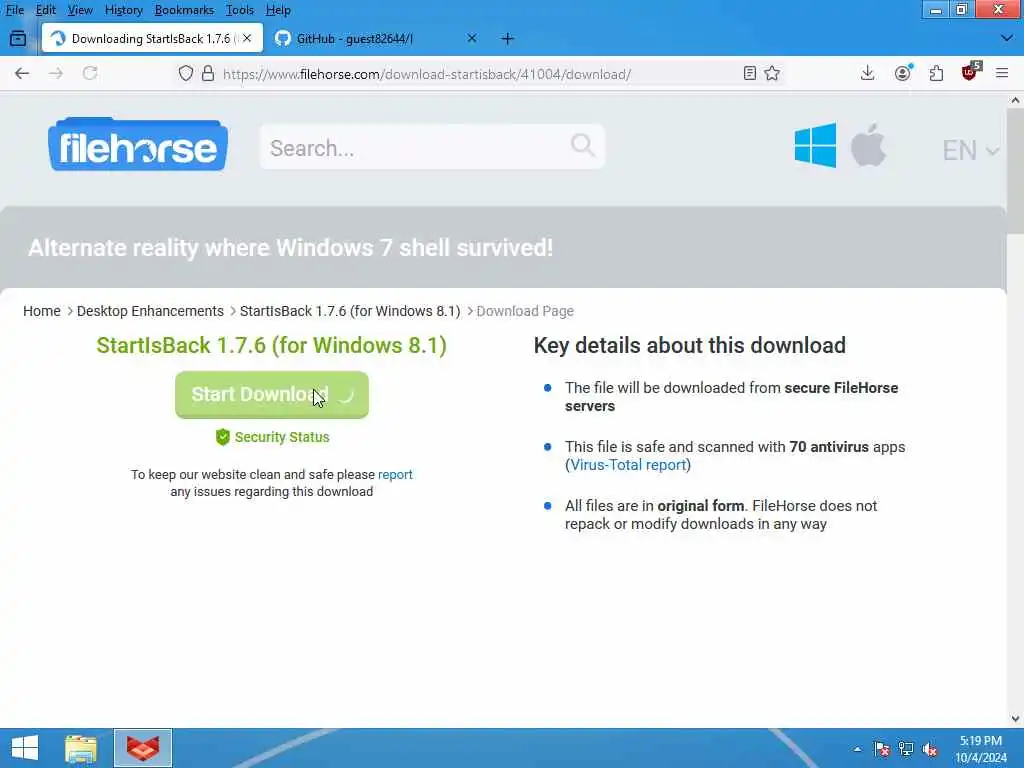Close the Downloading StartIsBack tab
This screenshot has width=1024, height=768.
[247, 39]
